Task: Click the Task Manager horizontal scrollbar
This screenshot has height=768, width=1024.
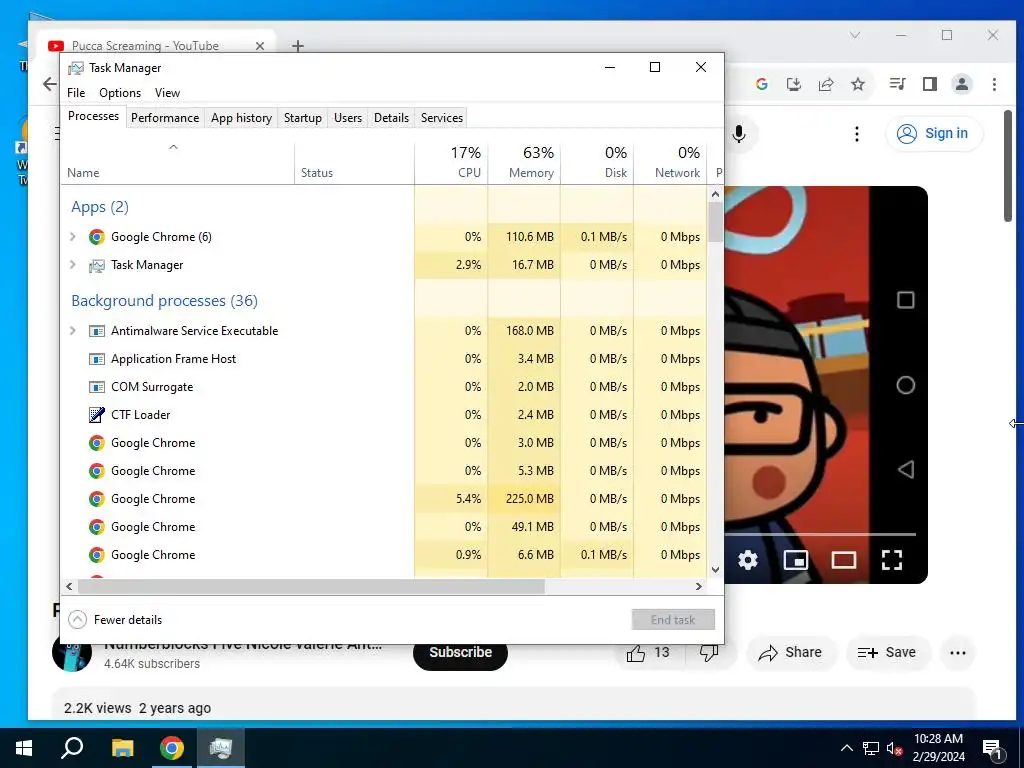Action: coord(311,586)
